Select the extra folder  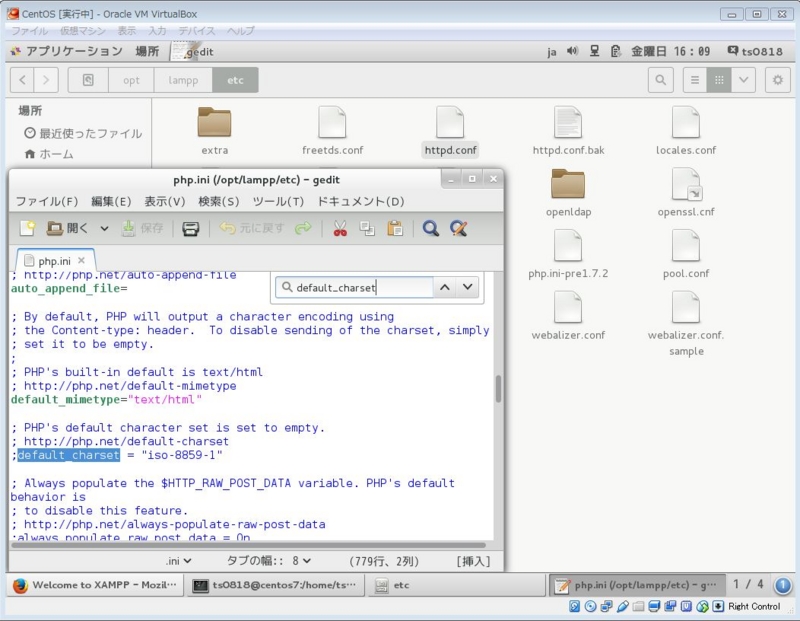coord(215,131)
